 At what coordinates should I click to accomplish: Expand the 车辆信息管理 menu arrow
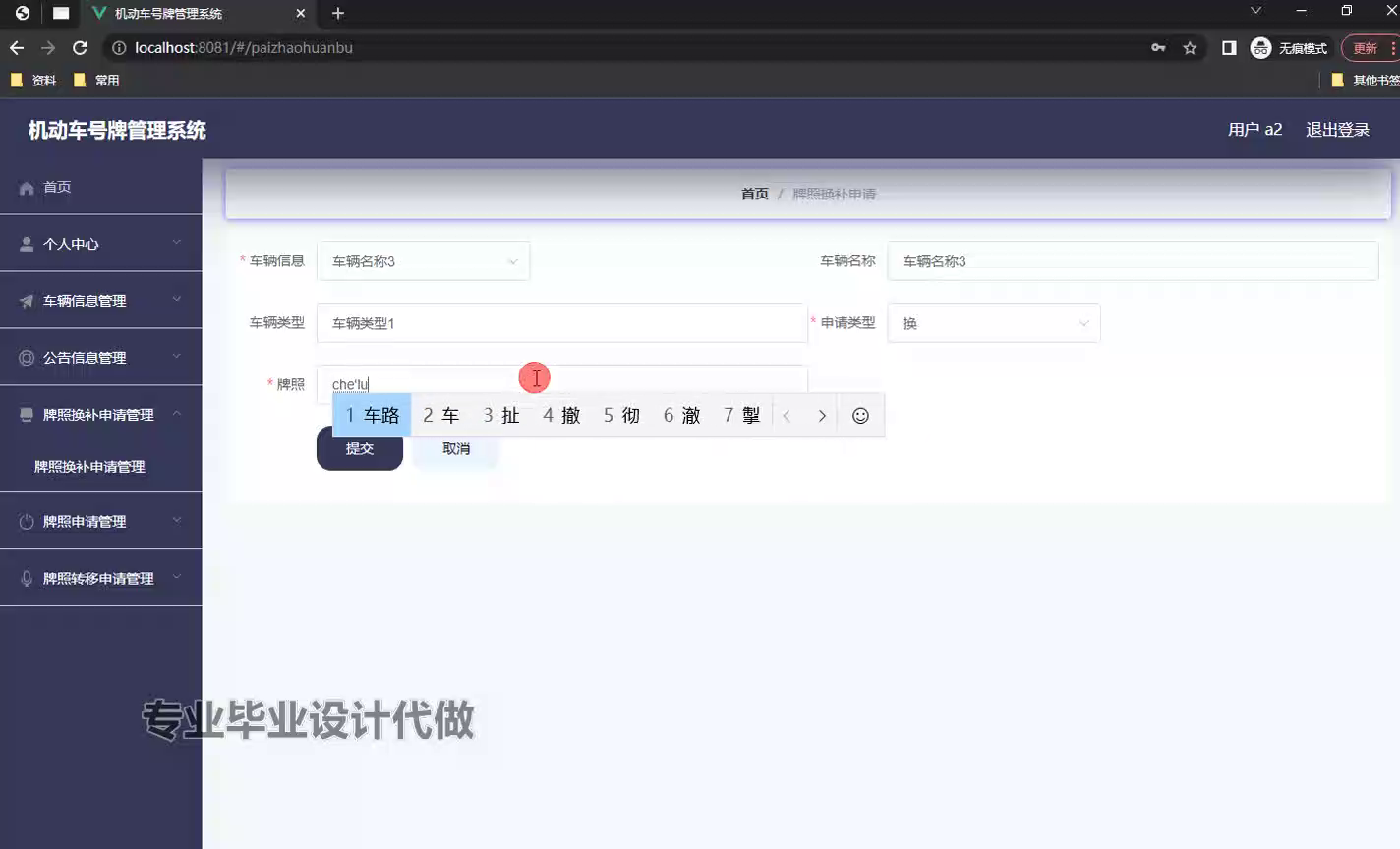coord(177,299)
